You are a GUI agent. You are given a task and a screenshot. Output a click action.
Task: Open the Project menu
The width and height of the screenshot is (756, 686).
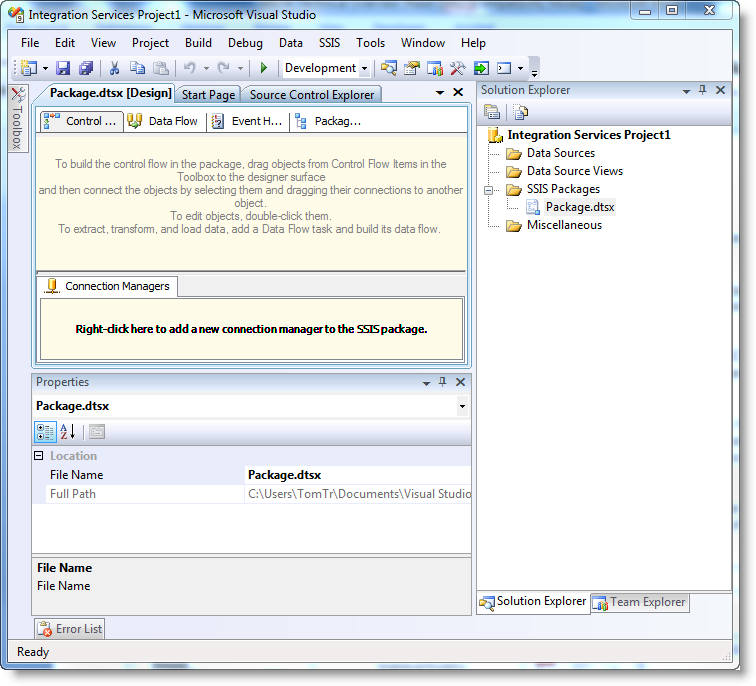[150, 43]
